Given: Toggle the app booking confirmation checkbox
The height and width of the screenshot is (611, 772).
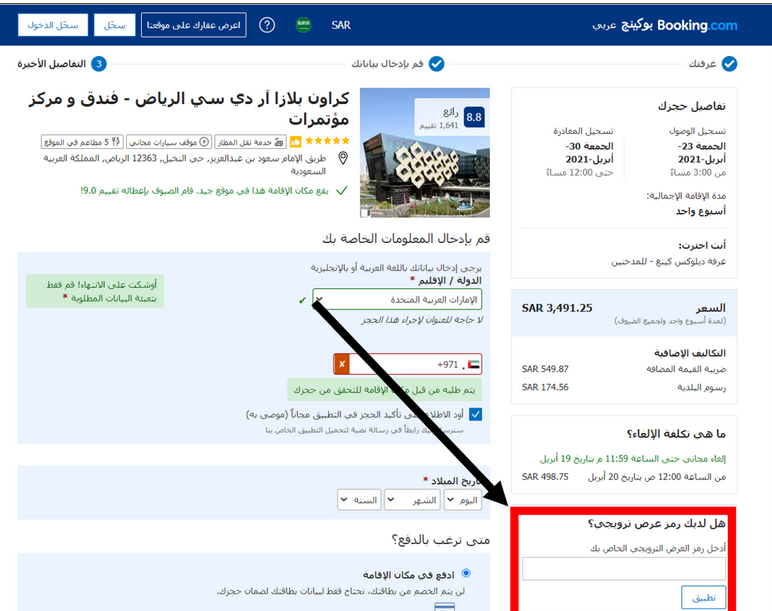Looking at the screenshot, I should [x=475, y=414].
